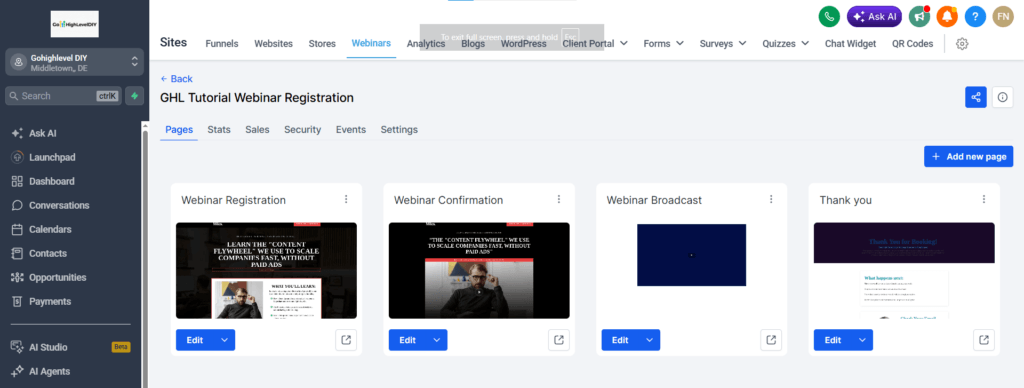Open the Webinar Broadcast three-dot menu

pos(771,199)
